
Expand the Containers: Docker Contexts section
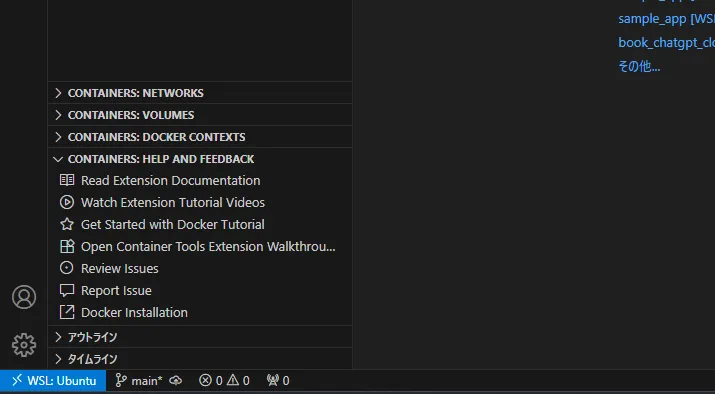coord(200,137)
